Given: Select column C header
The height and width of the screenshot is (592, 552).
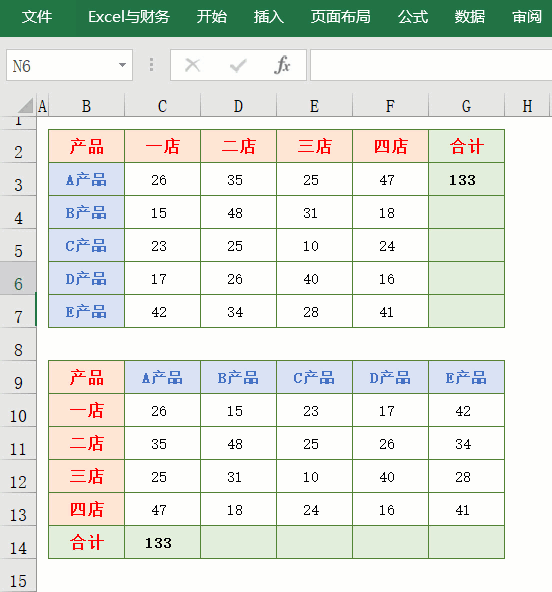Looking at the screenshot, I should coord(162,106).
